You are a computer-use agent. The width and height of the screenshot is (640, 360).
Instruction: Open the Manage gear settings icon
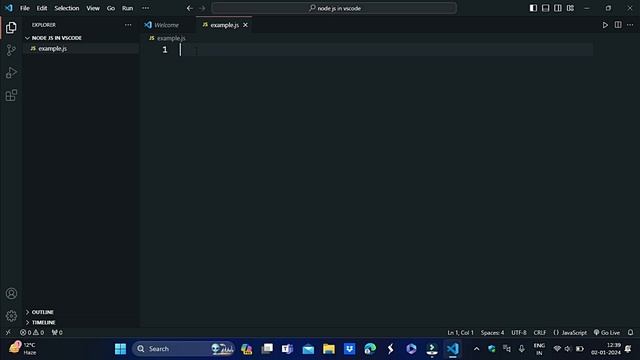tap(11, 316)
